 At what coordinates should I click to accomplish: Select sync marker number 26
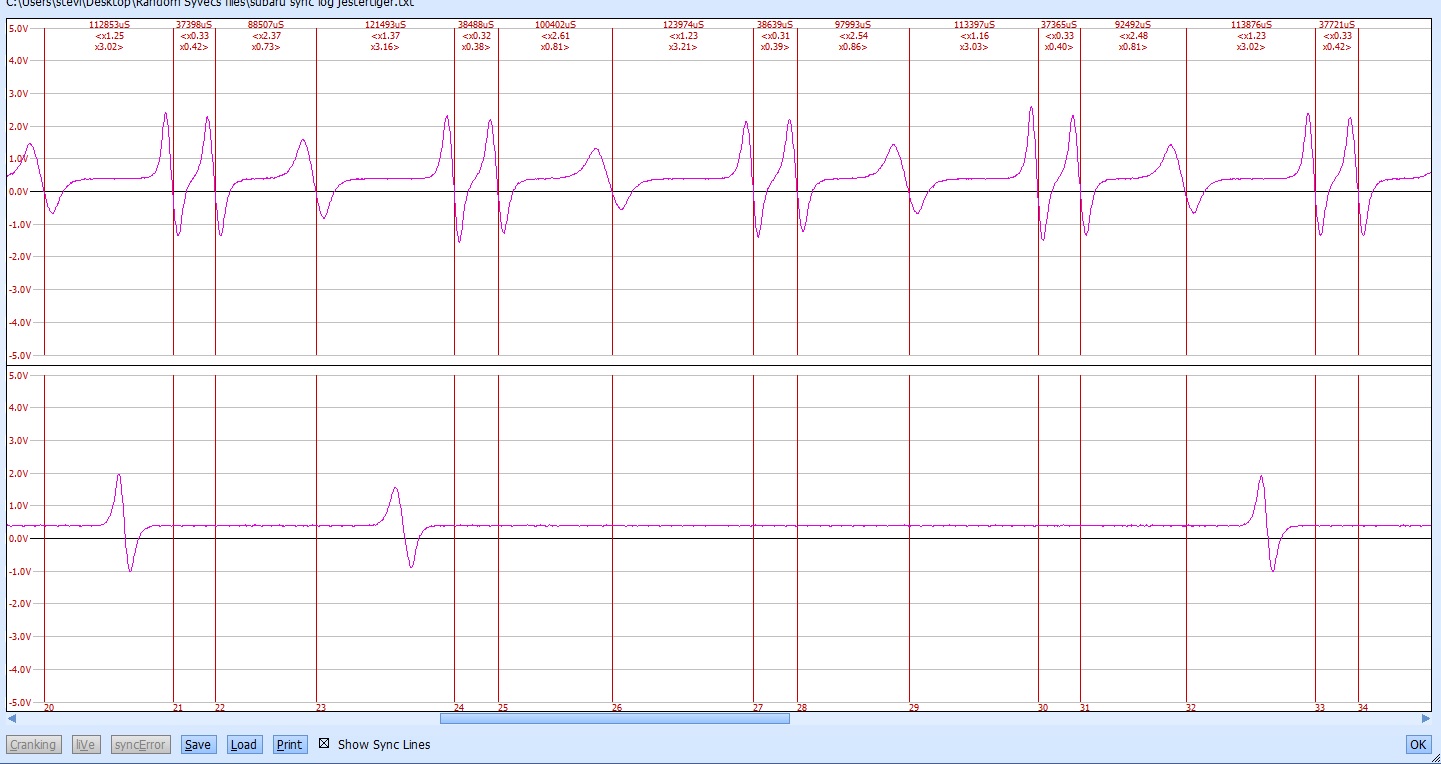tap(617, 707)
